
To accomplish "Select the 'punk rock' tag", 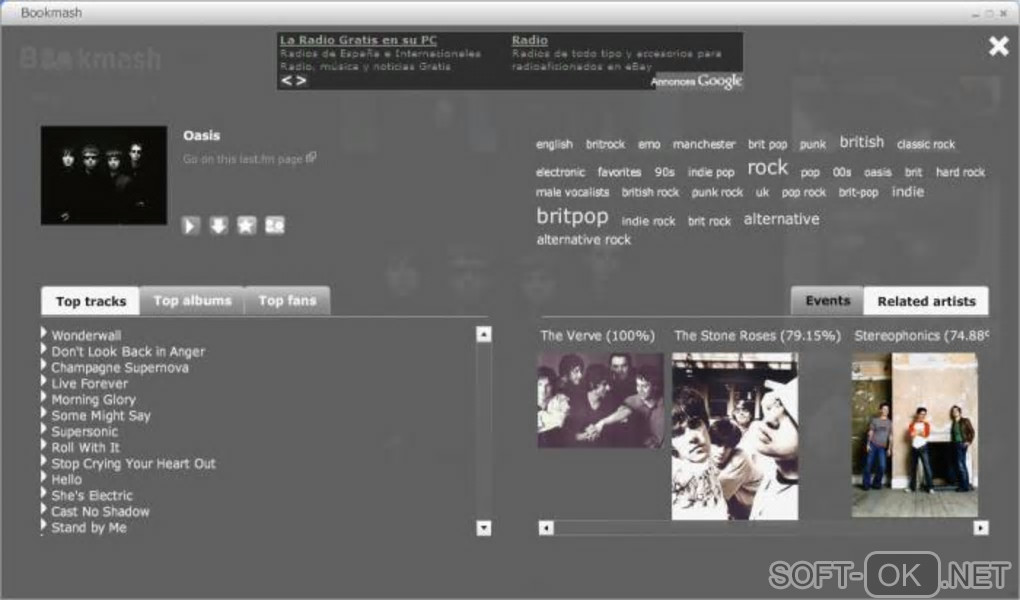I will click(x=717, y=192).
